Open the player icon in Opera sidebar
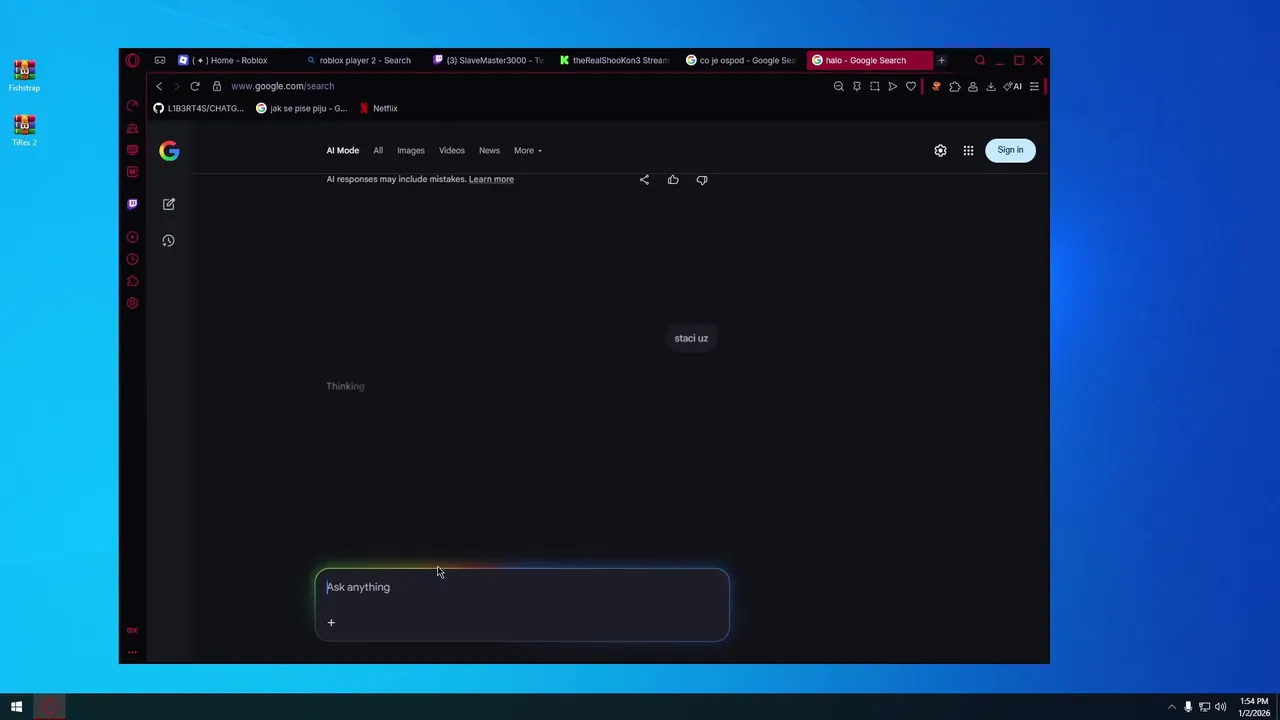Image resolution: width=1280 pixels, height=720 pixels. click(132, 238)
